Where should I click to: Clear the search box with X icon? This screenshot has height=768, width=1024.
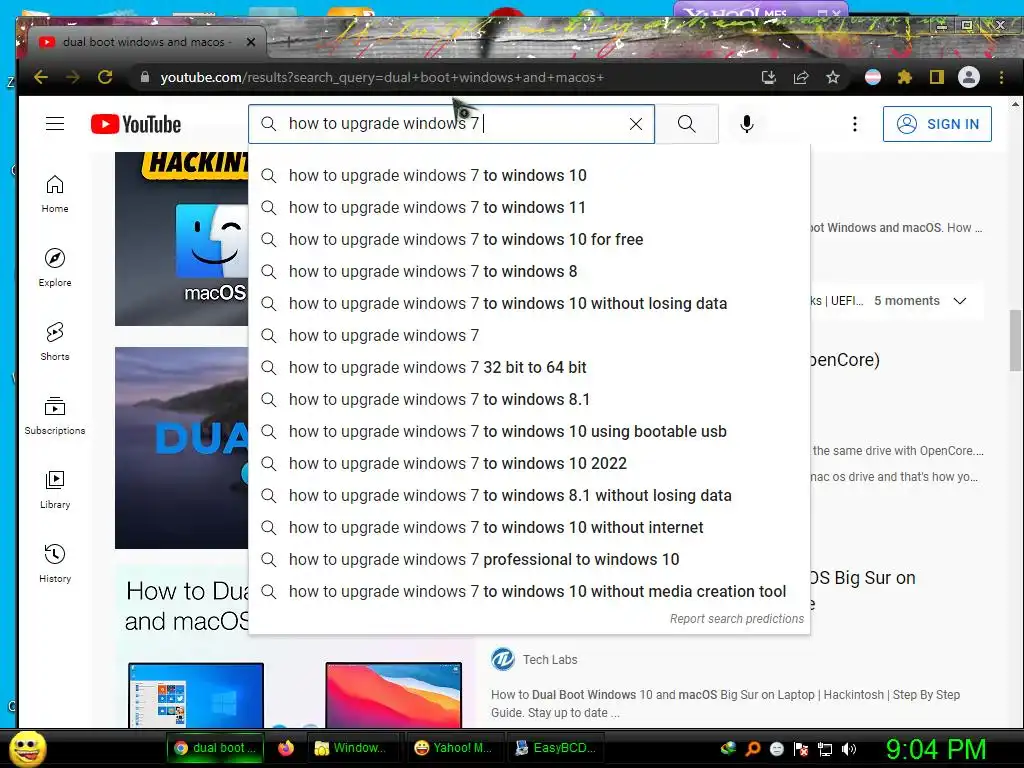tap(635, 124)
